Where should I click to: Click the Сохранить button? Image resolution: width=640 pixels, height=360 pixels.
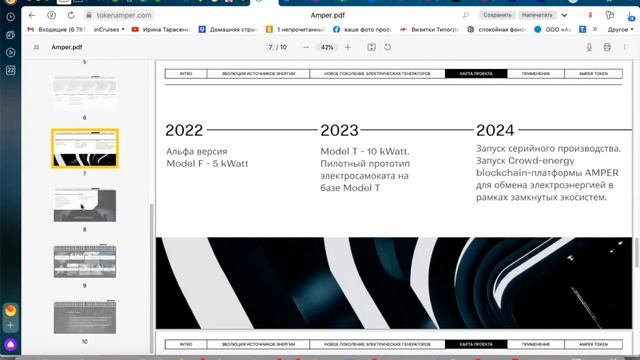497,15
